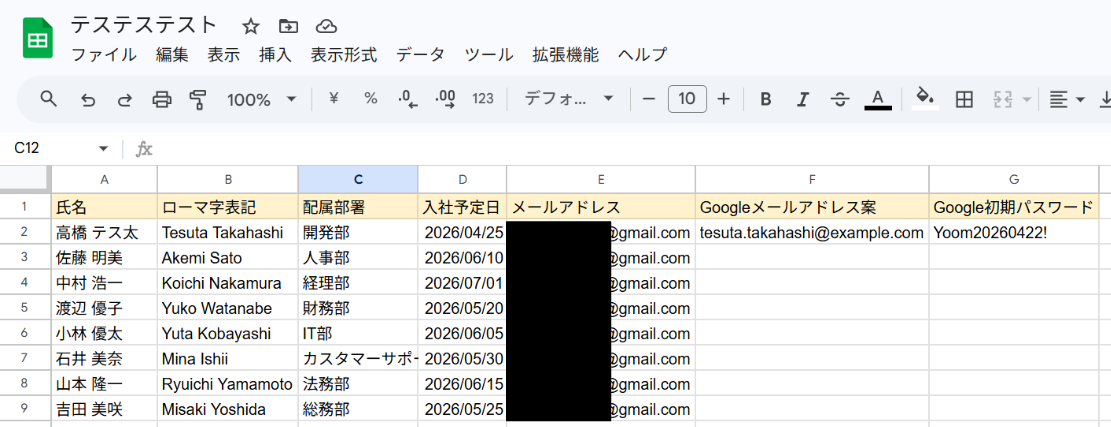Print the spreadsheet
Viewport: 1111px width, 427px height.
tap(162, 99)
